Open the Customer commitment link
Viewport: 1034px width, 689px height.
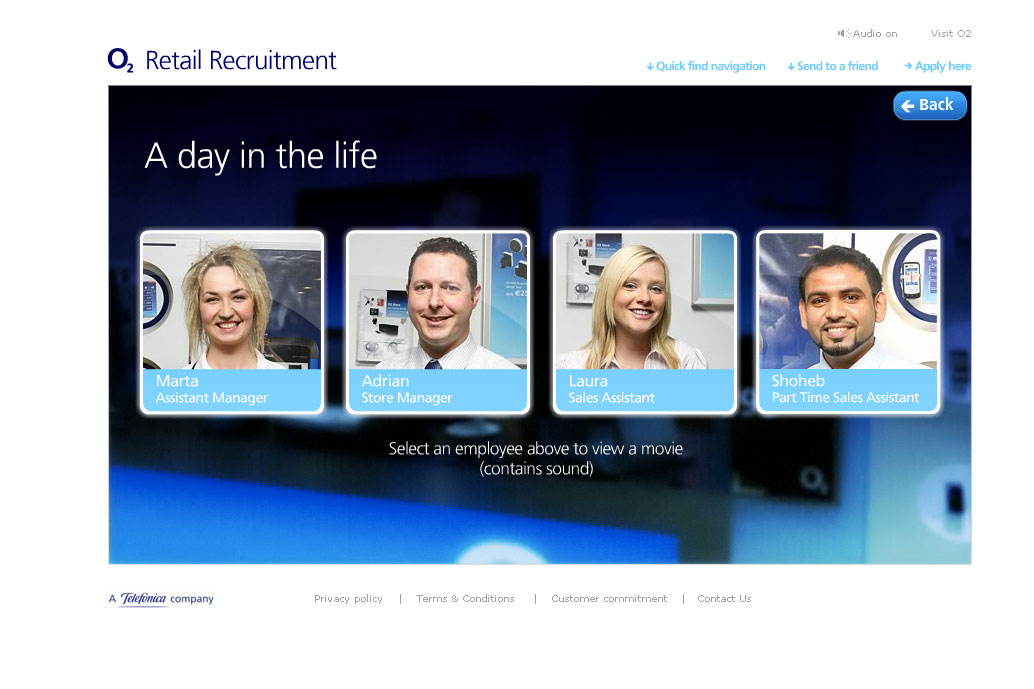[x=609, y=599]
